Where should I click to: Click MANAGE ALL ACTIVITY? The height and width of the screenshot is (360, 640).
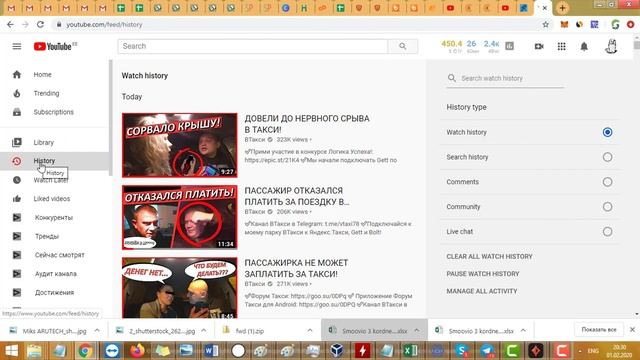[482, 291]
